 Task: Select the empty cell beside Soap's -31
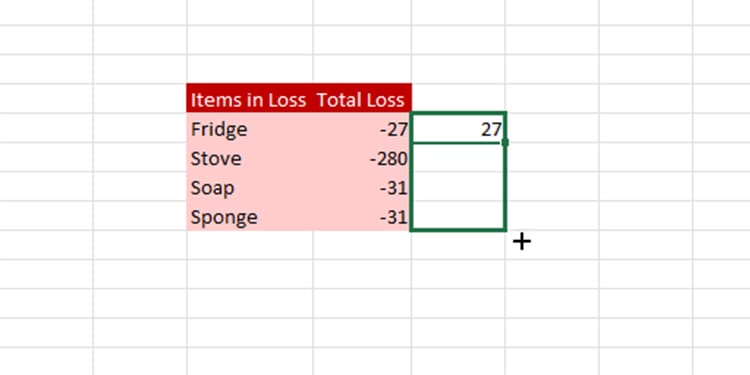coord(458,187)
